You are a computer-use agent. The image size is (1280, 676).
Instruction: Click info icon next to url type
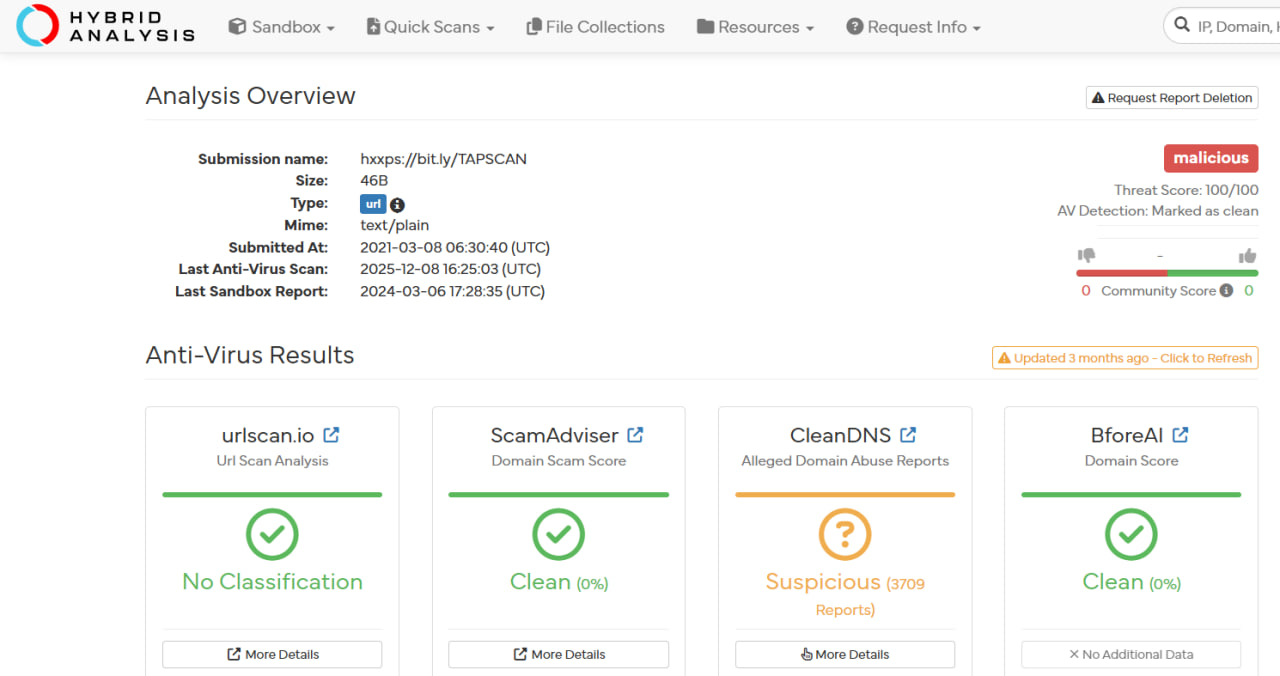[397, 204]
